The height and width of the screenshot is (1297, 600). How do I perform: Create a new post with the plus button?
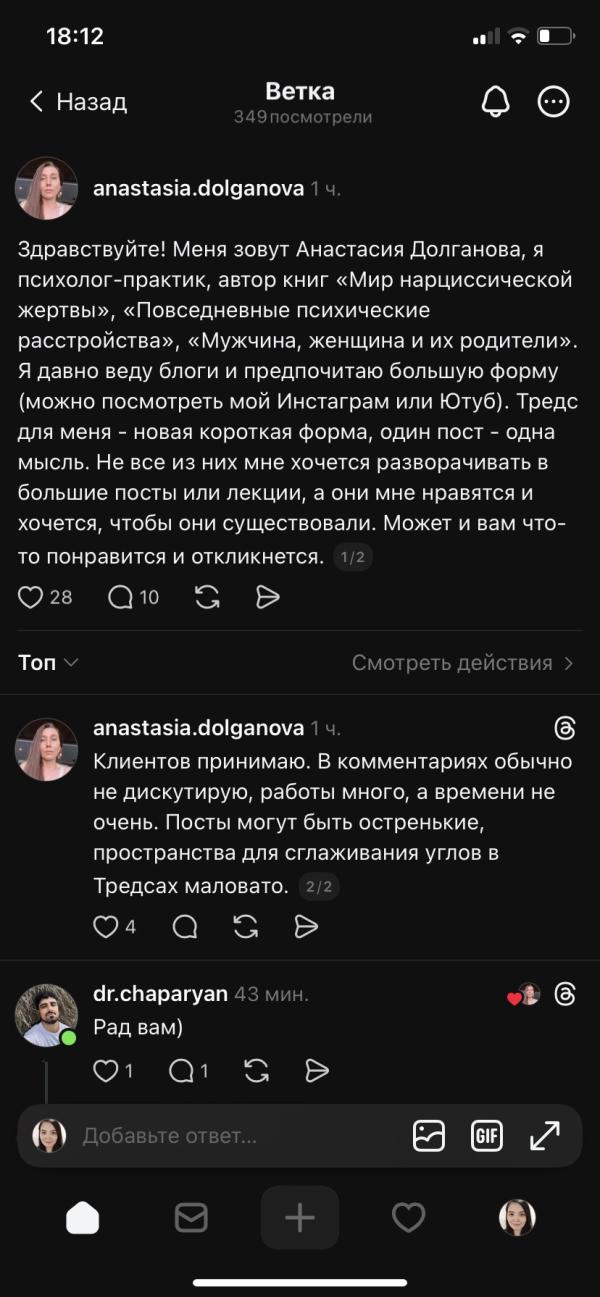299,1217
